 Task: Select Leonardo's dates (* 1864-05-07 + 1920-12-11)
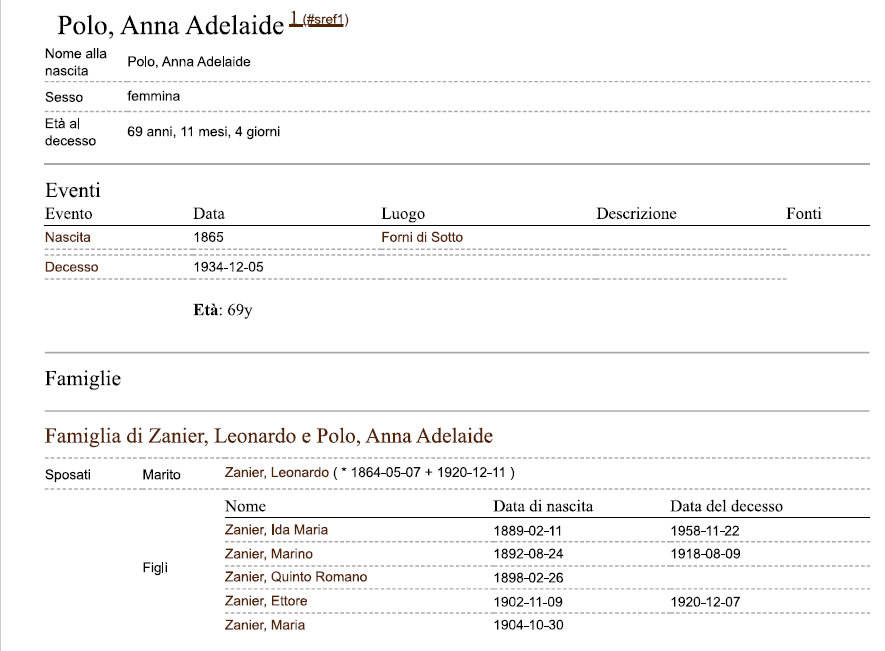click(424, 473)
